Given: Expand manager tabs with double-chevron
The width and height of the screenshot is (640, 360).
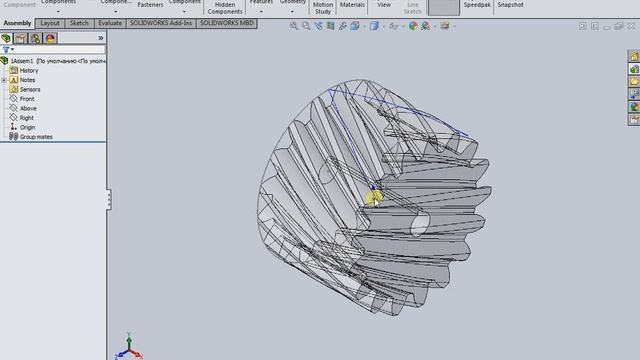Looking at the screenshot, I should [100, 38].
